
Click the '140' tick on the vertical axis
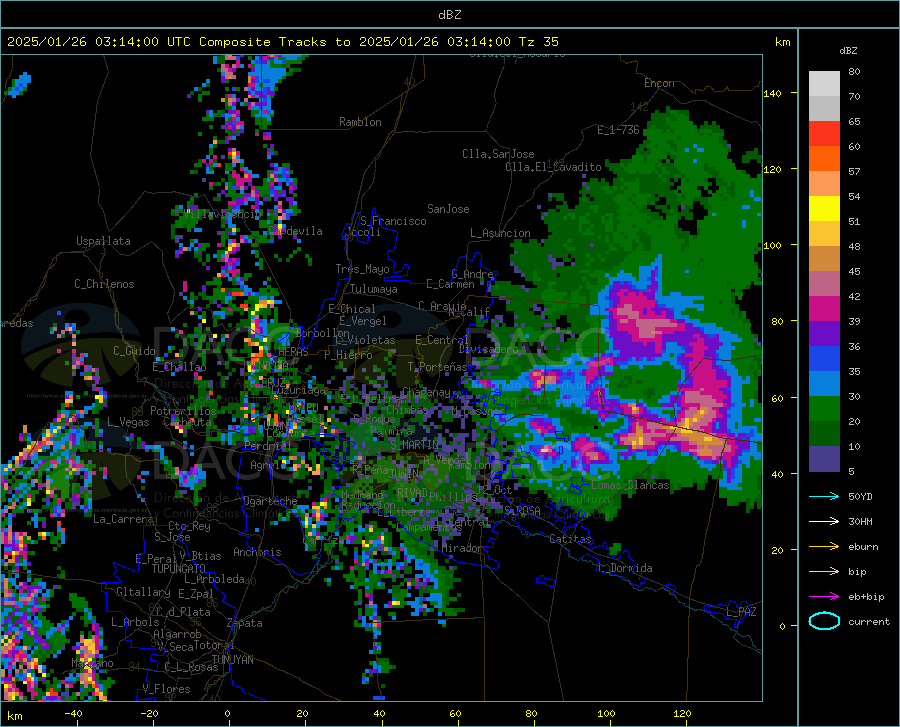pos(773,93)
